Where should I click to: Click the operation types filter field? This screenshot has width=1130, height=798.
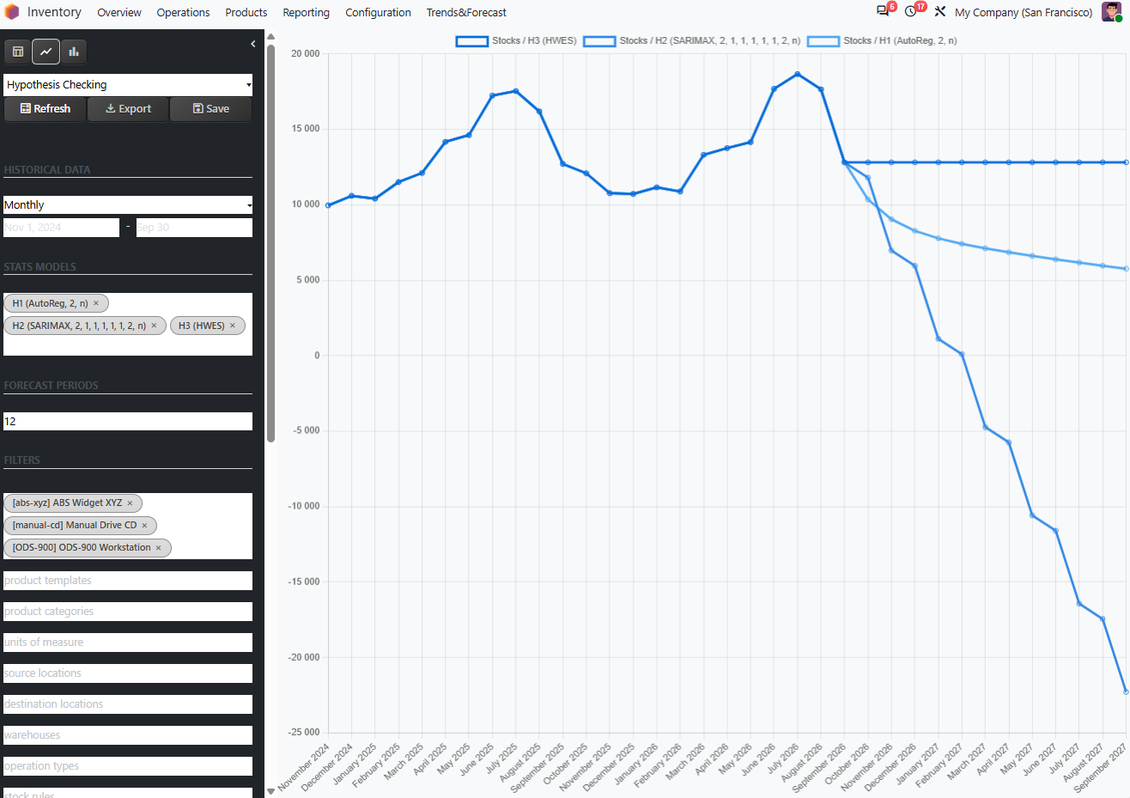click(128, 766)
